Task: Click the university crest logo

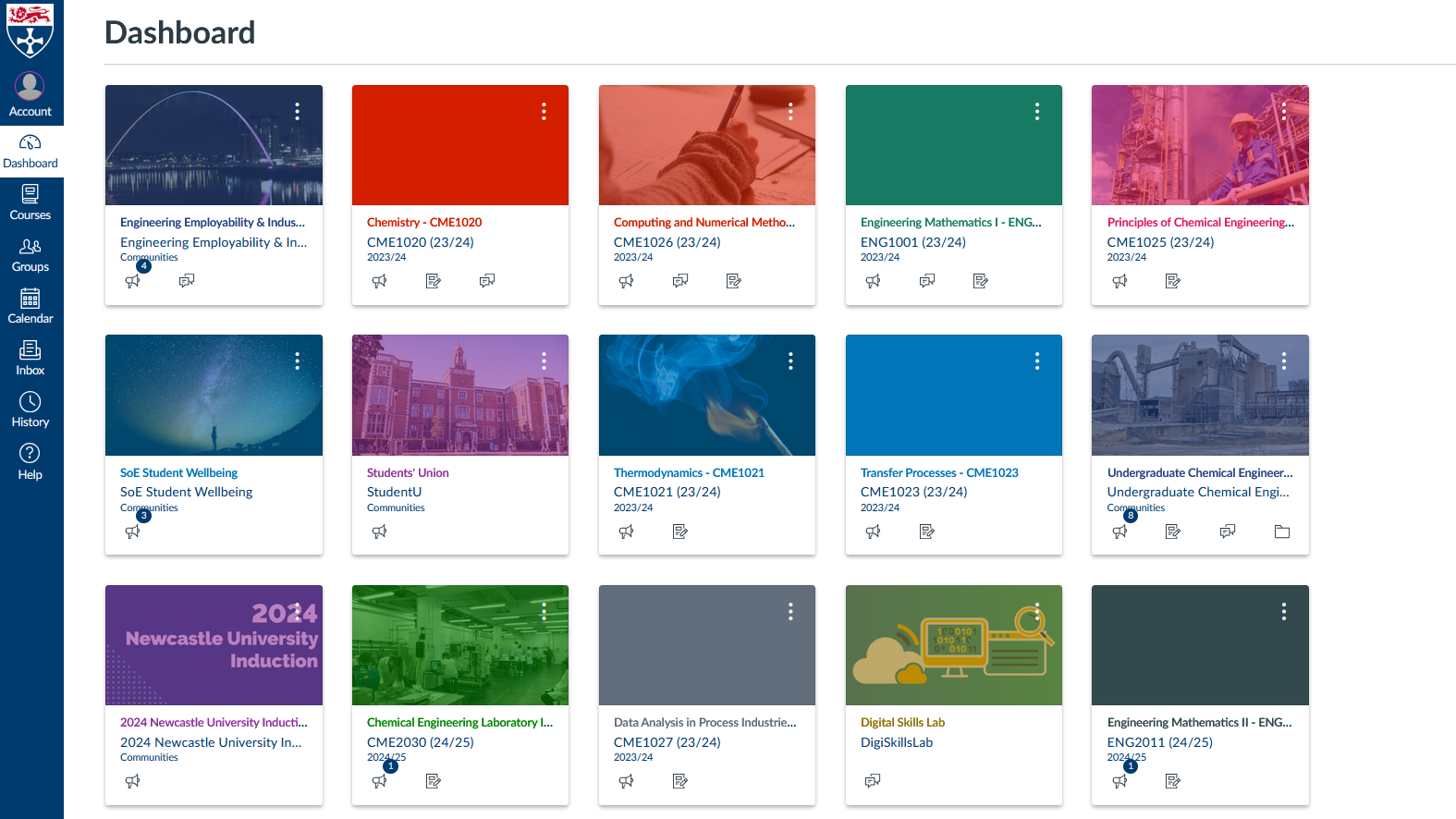Action: pos(31,31)
